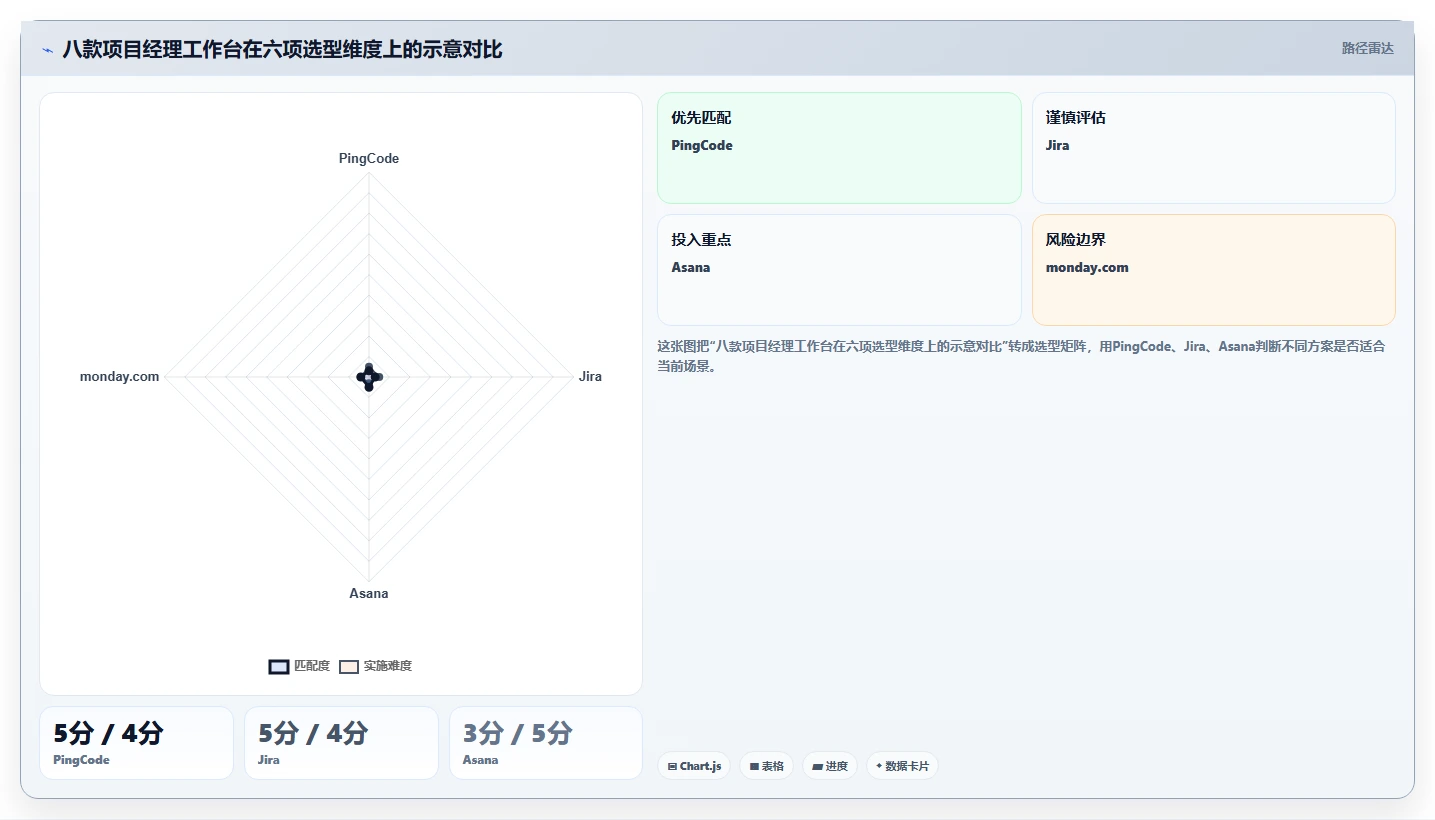The height and width of the screenshot is (820, 1435).
Task: Select the 进度 tag chip
Action: [x=830, y=766]
